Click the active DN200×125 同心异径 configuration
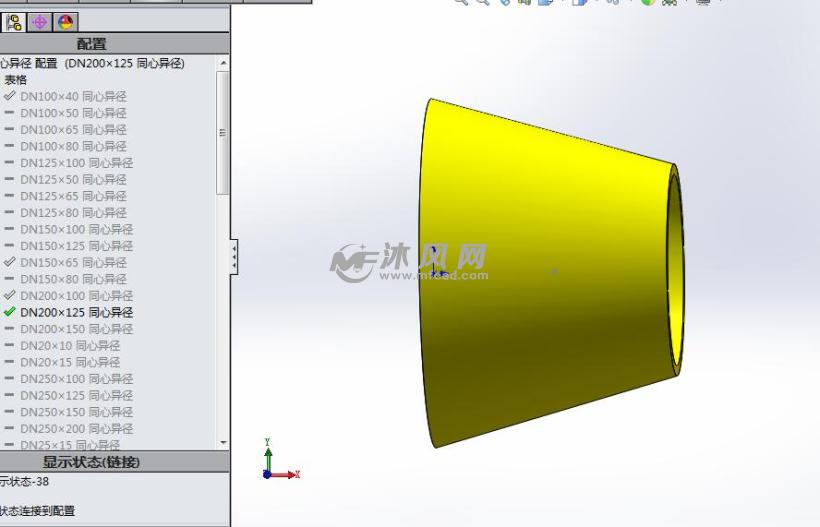Image resolution: width=820 pixels, height=527 pixels. (76, 313)
